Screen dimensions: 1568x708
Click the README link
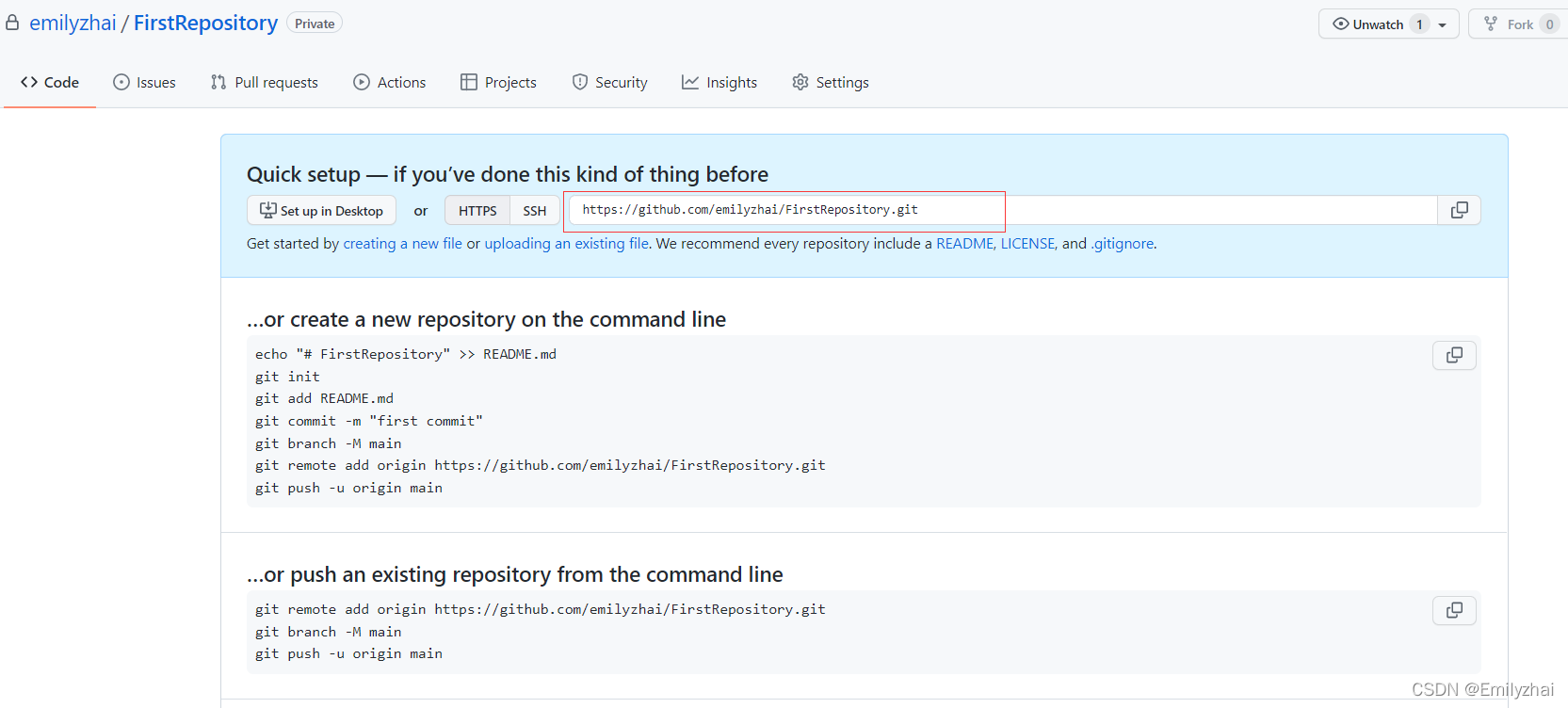coord(964,243)
